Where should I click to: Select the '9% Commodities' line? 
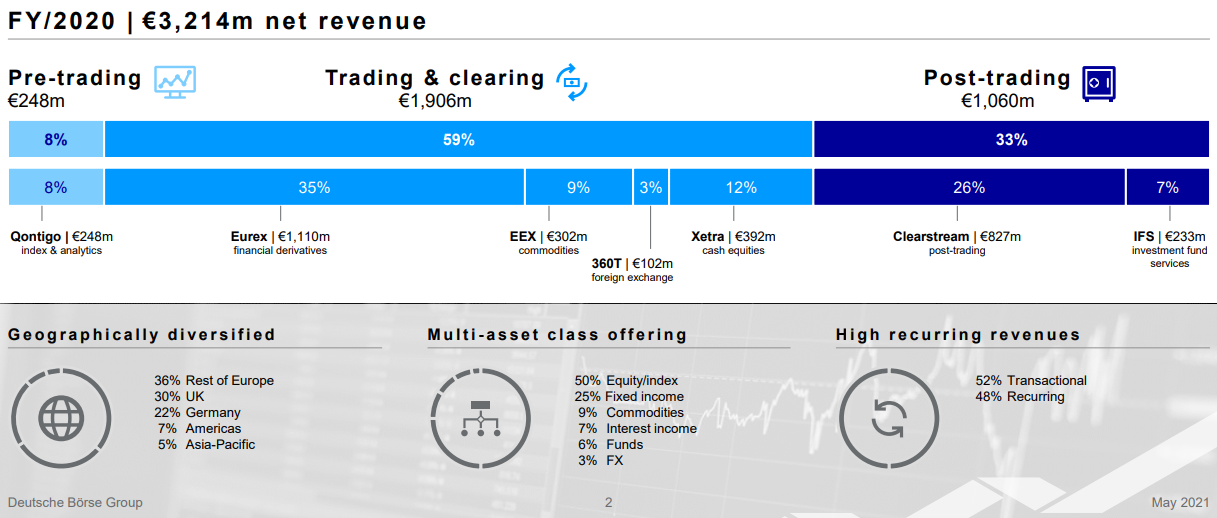pos(631,413)
